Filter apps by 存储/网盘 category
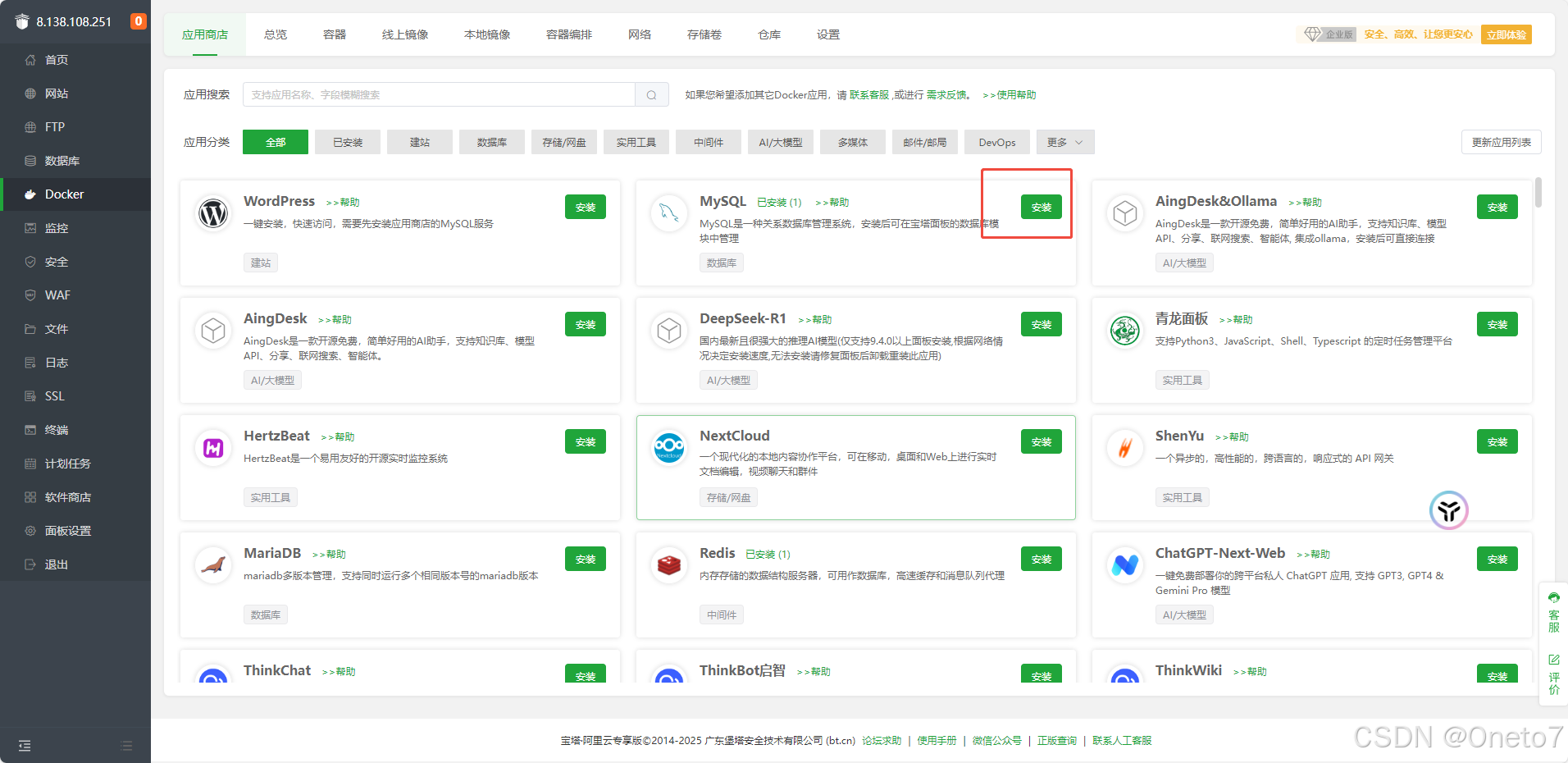The width and height of the screenshot is (1568, 763). pos(564,142)
